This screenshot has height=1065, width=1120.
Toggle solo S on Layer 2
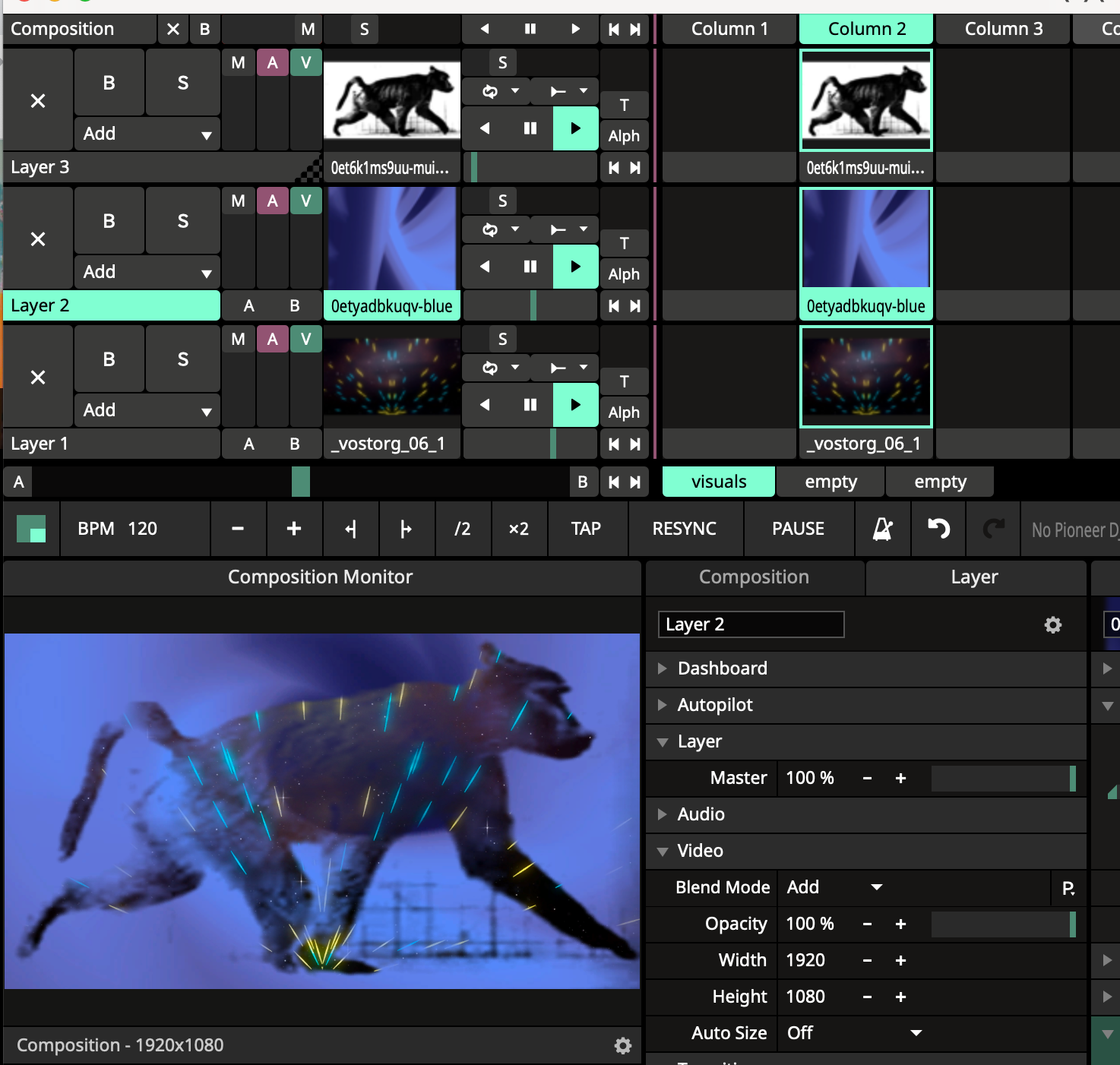coord(183,221)
